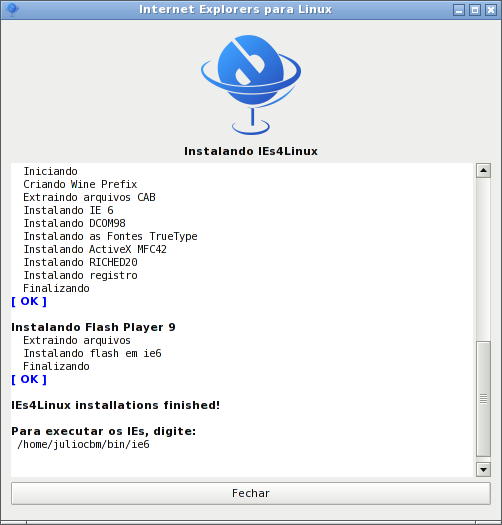Click 'Instalando as Fontes TrueType' line

[x=110, y=236]
